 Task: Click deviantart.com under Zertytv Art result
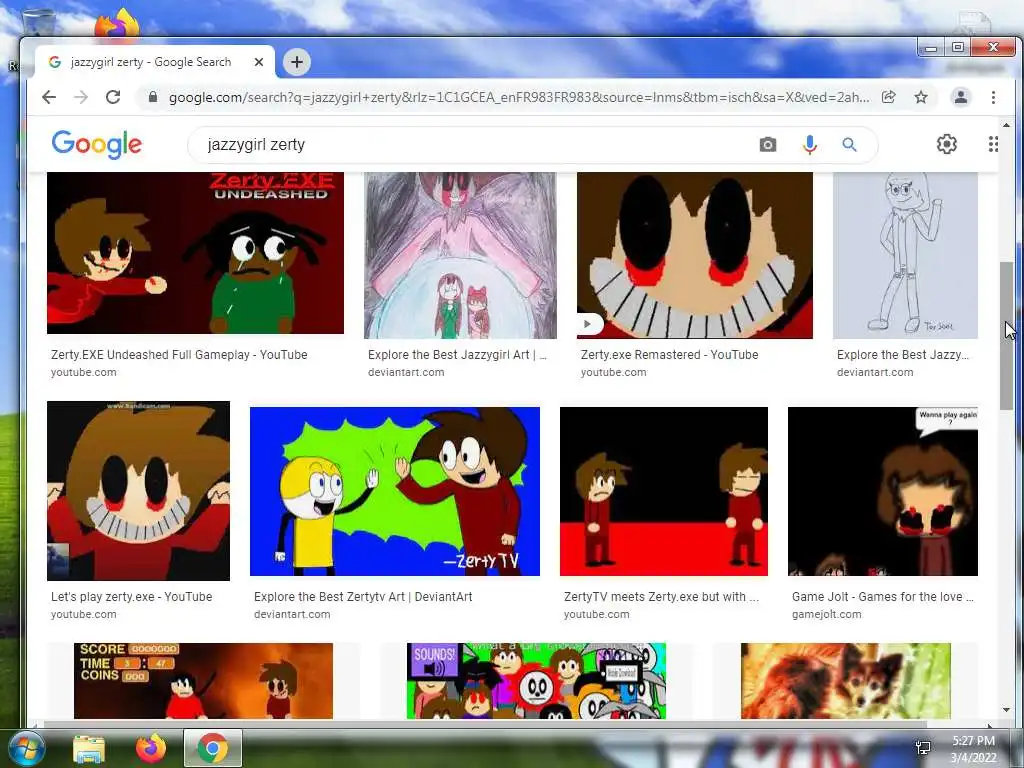pyautogui.click(x=292, y=614)
